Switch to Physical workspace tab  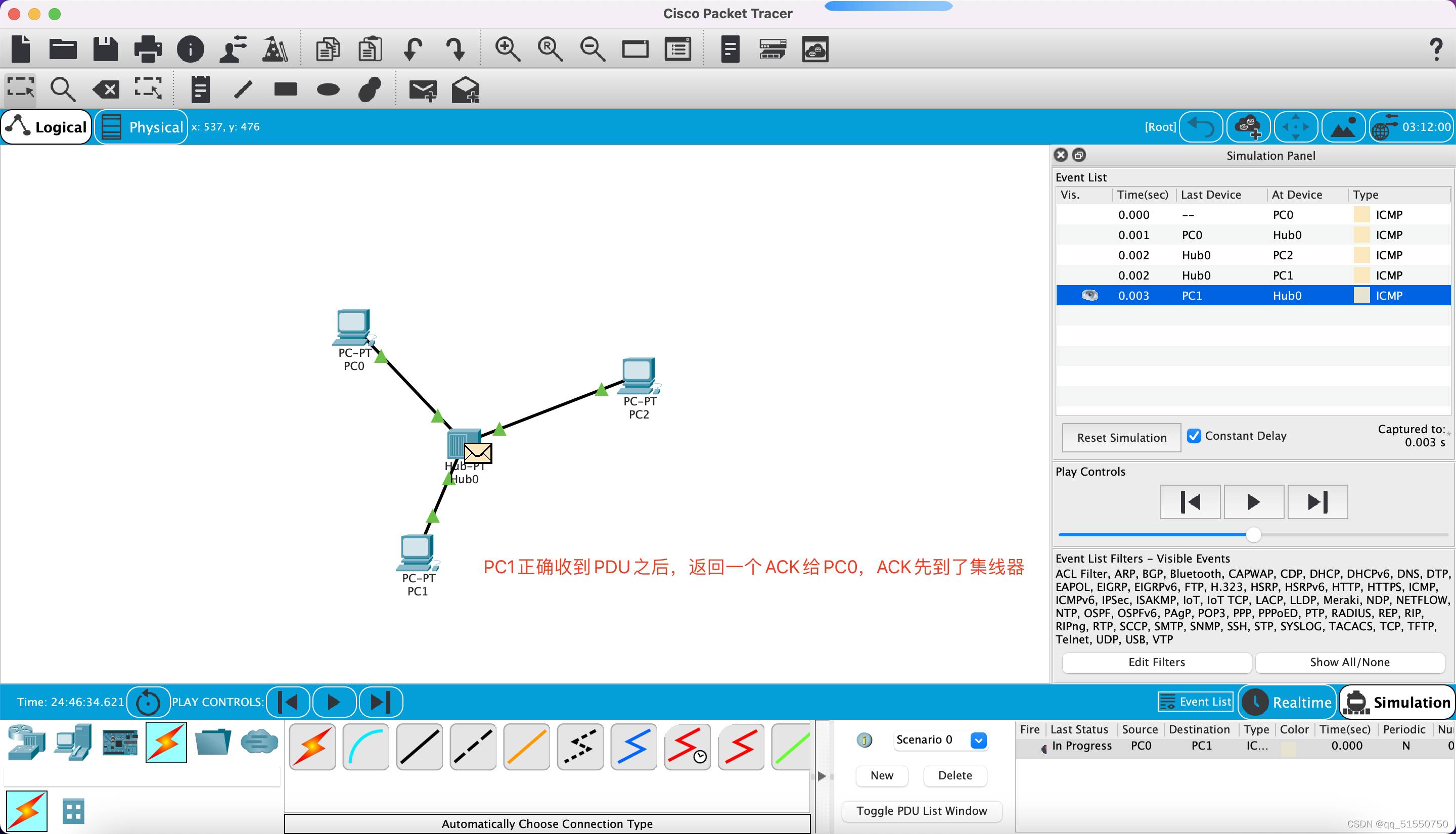click(141, 127)
